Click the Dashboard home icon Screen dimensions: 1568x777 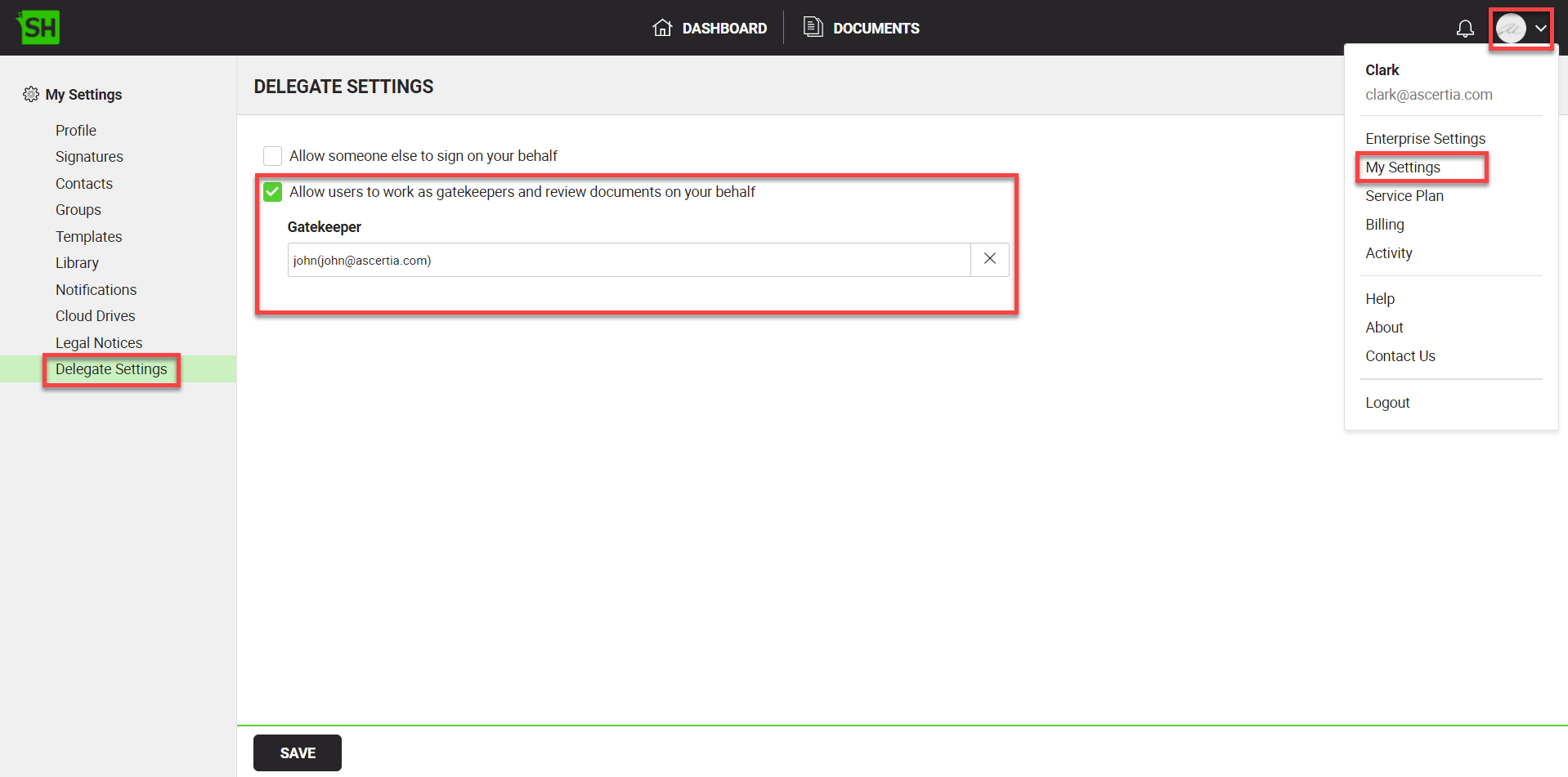[x=662, y=28]
